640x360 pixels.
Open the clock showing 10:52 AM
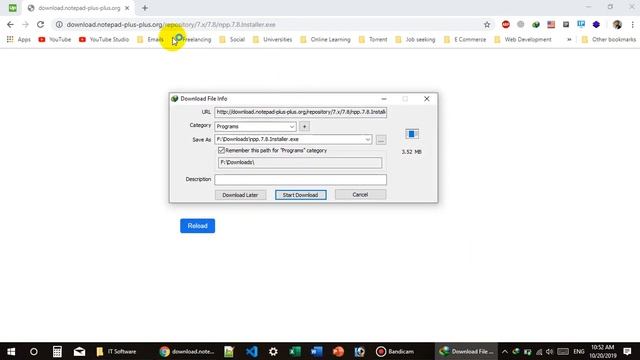click(602, 351)
